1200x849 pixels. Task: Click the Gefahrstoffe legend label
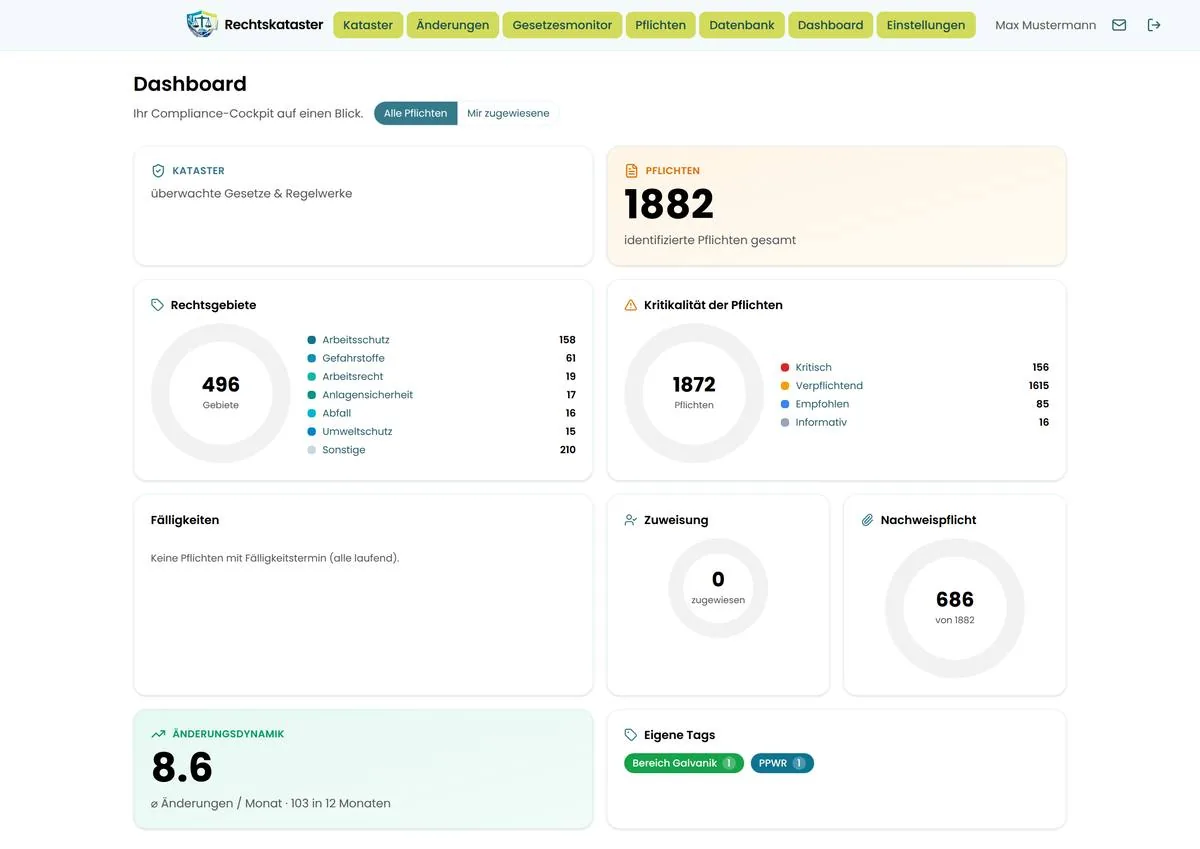(353, 358)
